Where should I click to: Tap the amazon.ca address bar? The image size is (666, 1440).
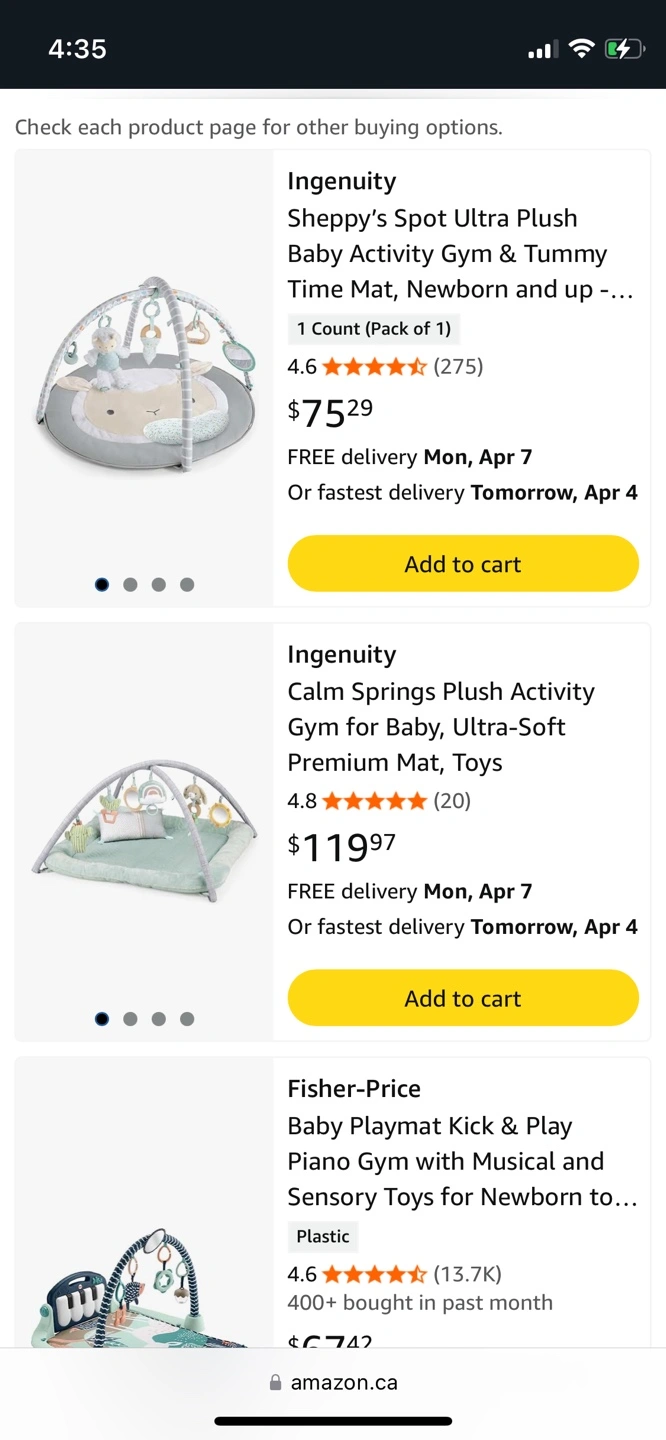(x=344, y=1383)
